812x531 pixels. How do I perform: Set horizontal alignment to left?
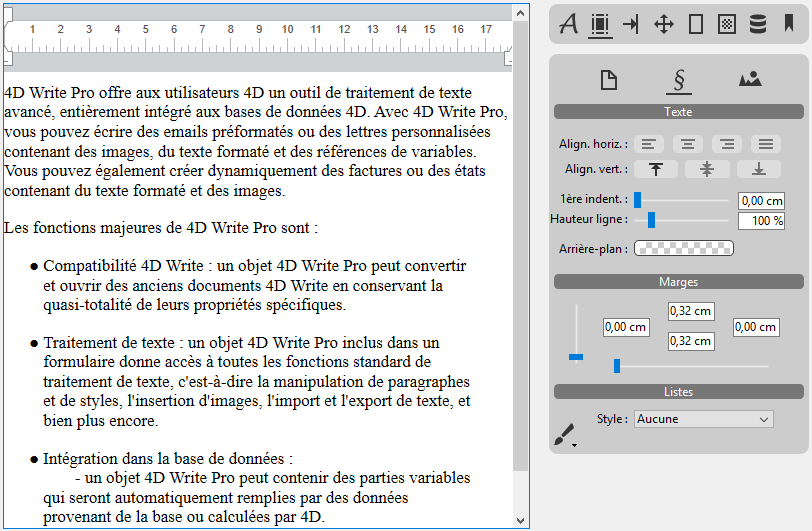650,145
